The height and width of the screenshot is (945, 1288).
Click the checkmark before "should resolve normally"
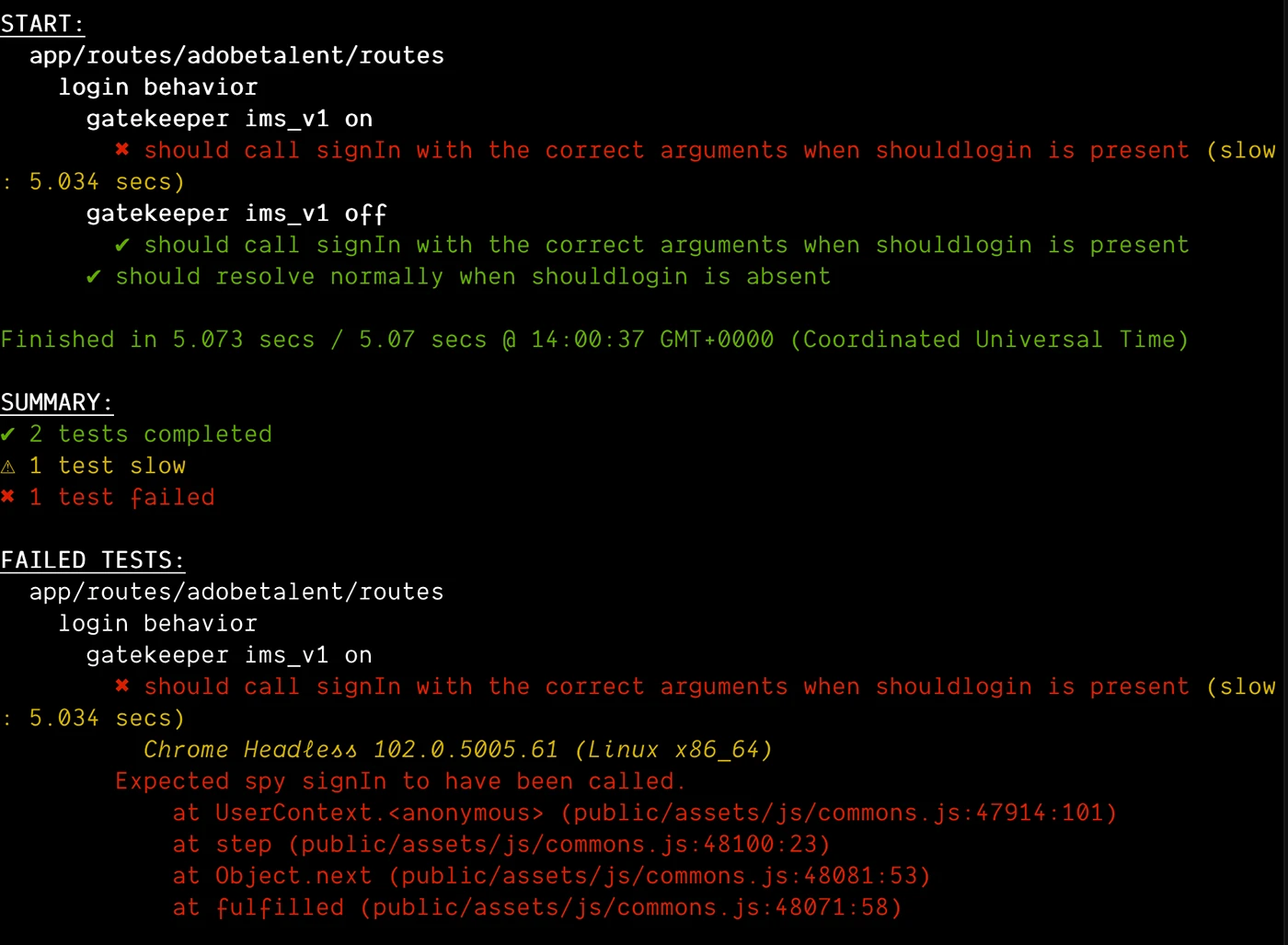tap(94, 277)
